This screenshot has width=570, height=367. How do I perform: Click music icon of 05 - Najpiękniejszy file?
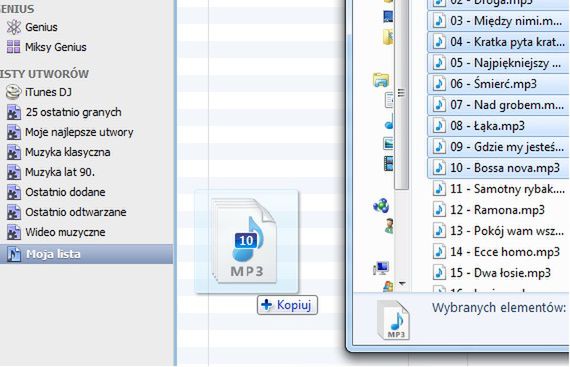click(x=439, y=63)
